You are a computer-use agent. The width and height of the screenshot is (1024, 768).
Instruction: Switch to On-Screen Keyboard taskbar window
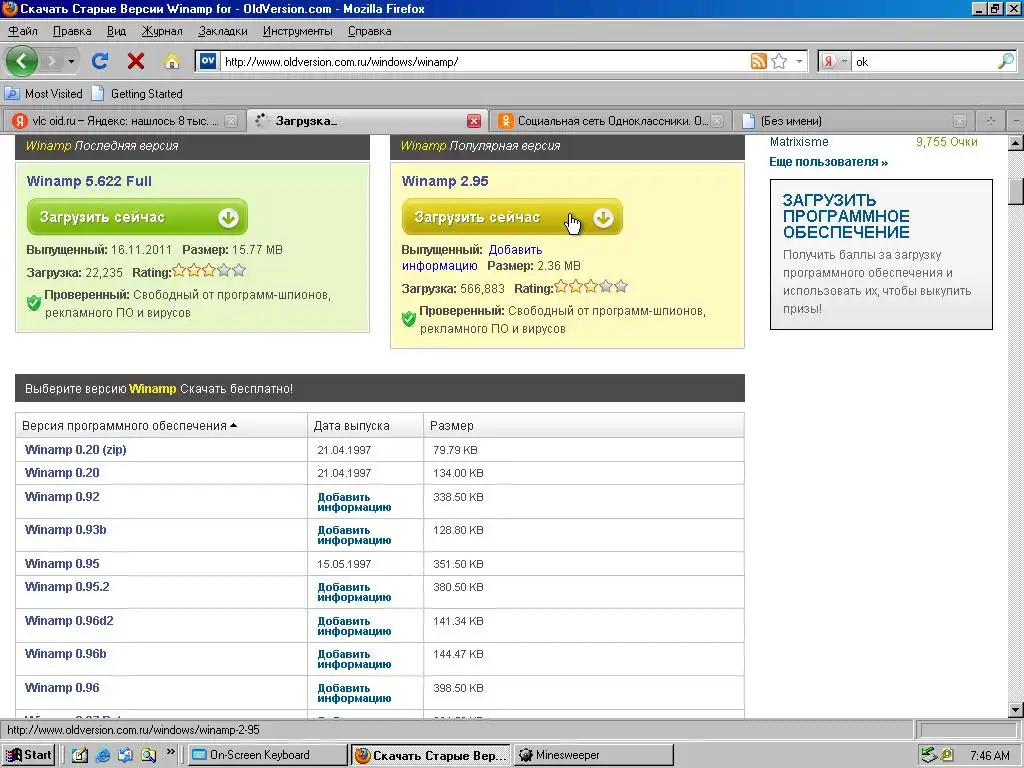pos(268,755)
